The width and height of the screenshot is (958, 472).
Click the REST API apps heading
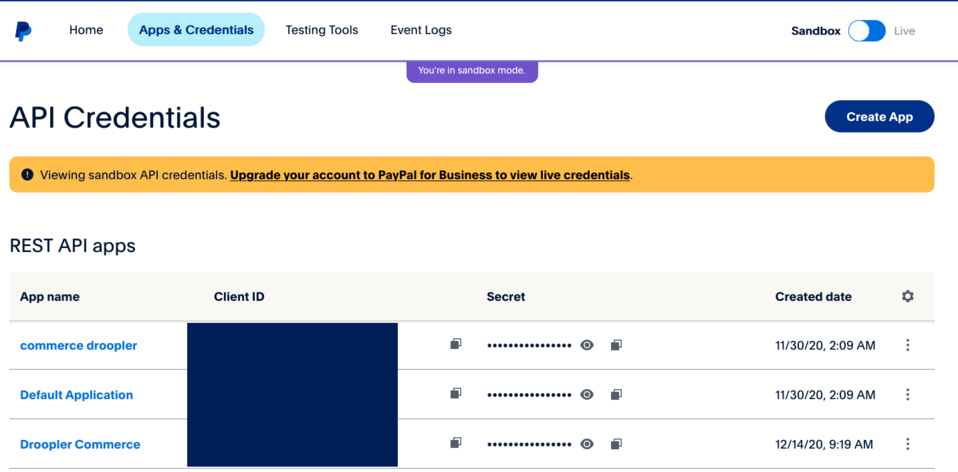tap(73, 246)
